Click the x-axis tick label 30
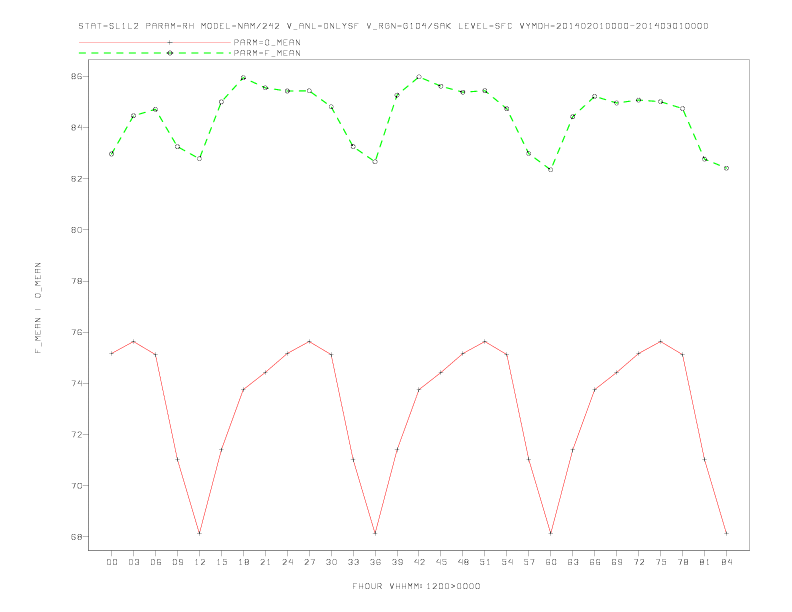 point(331,562)
